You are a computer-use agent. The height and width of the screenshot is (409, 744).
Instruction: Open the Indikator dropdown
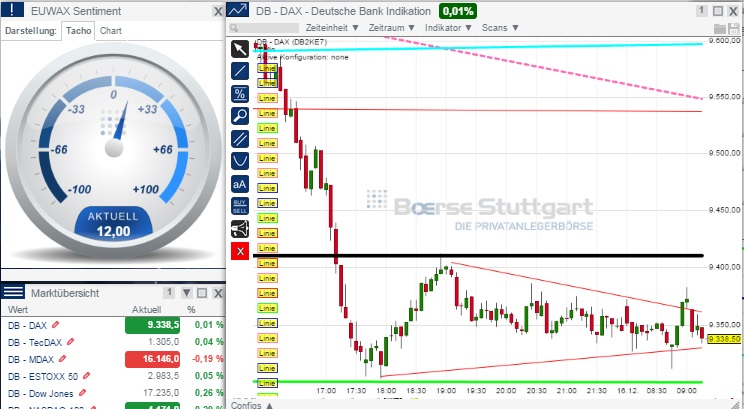pos(448,28)
